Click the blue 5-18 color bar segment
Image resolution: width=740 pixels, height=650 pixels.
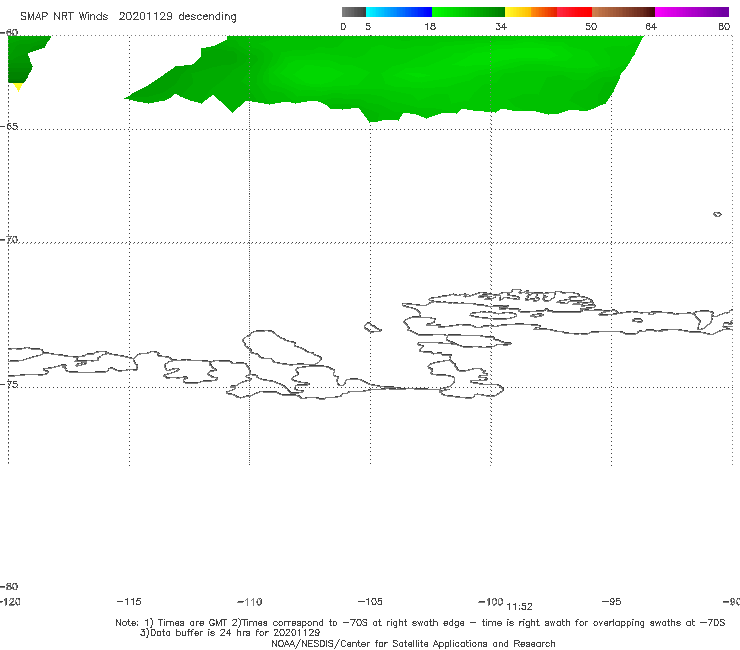[399, 12]
